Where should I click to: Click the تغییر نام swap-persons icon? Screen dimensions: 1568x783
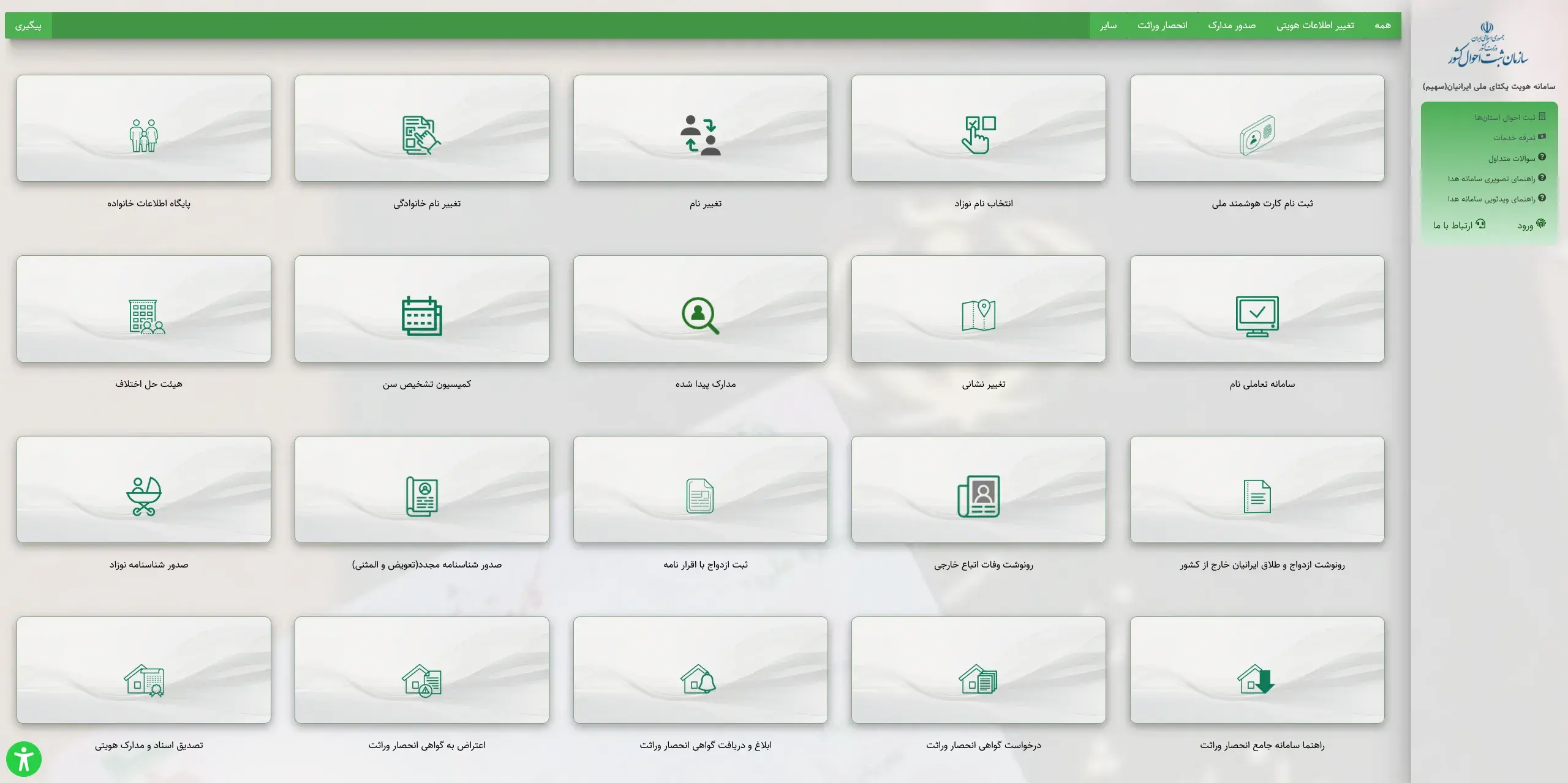click(701, 135)
